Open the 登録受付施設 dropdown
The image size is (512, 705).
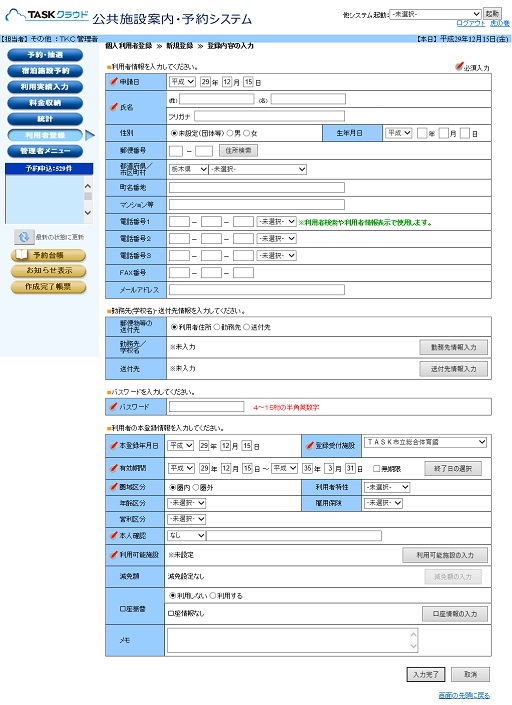[425, 442]
